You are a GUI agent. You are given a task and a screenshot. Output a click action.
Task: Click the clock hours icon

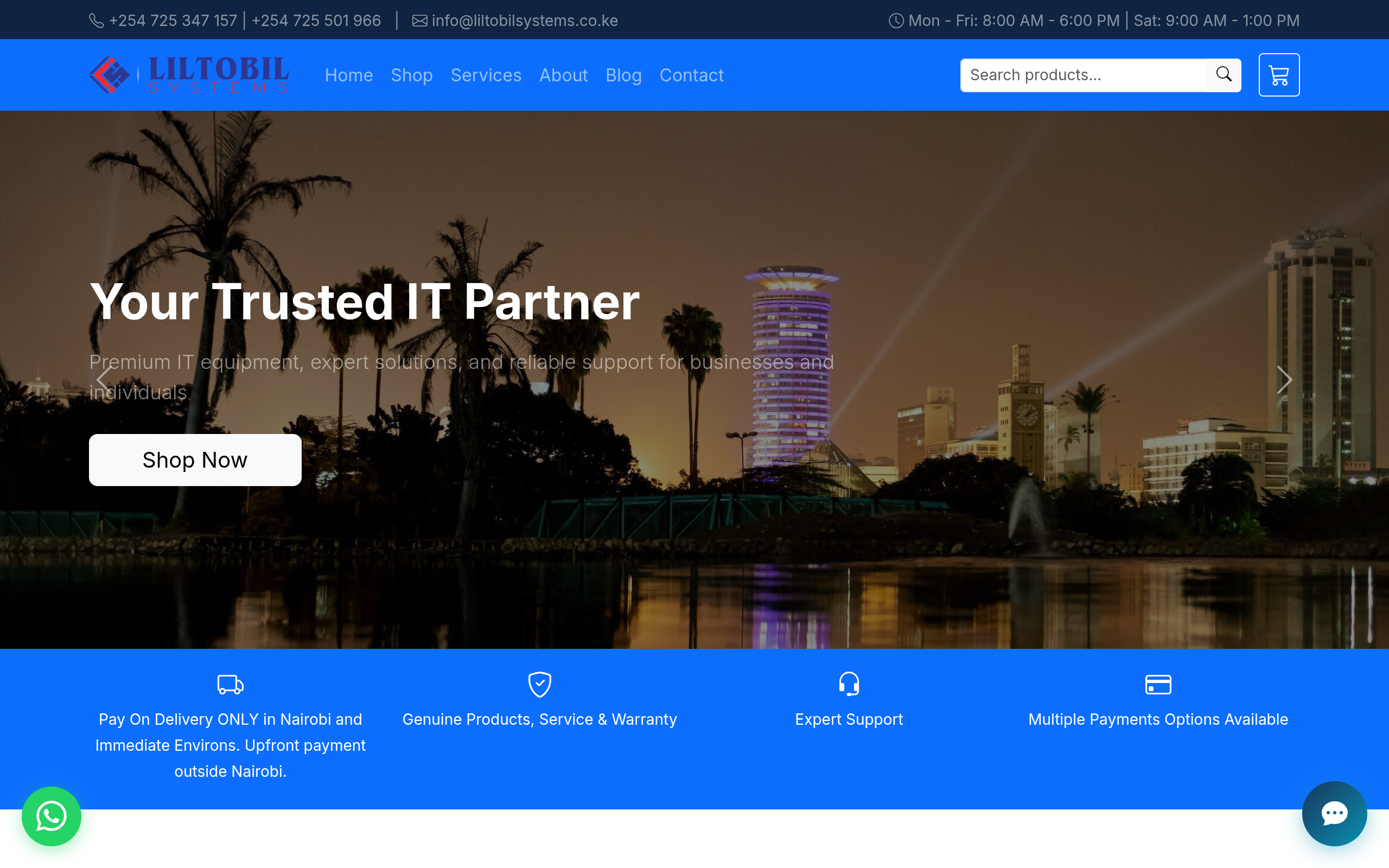[896, 21]
